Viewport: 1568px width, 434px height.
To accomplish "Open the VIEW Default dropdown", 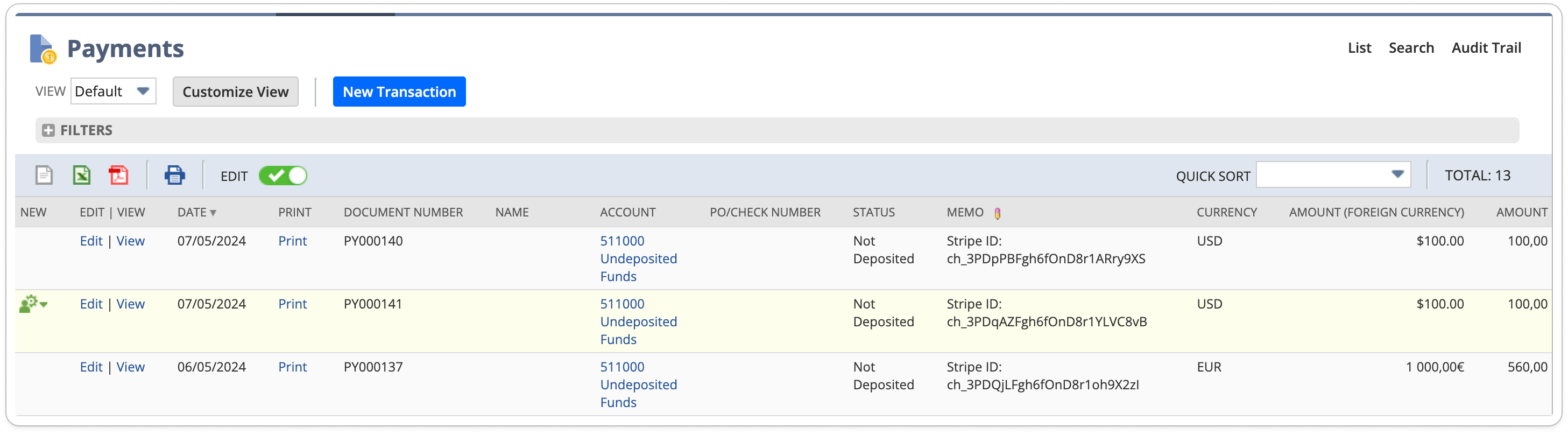I will (114, 92).
